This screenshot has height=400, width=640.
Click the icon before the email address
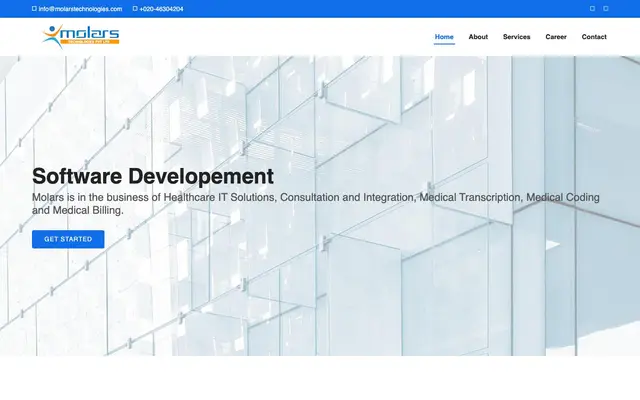tap(34, 9)
